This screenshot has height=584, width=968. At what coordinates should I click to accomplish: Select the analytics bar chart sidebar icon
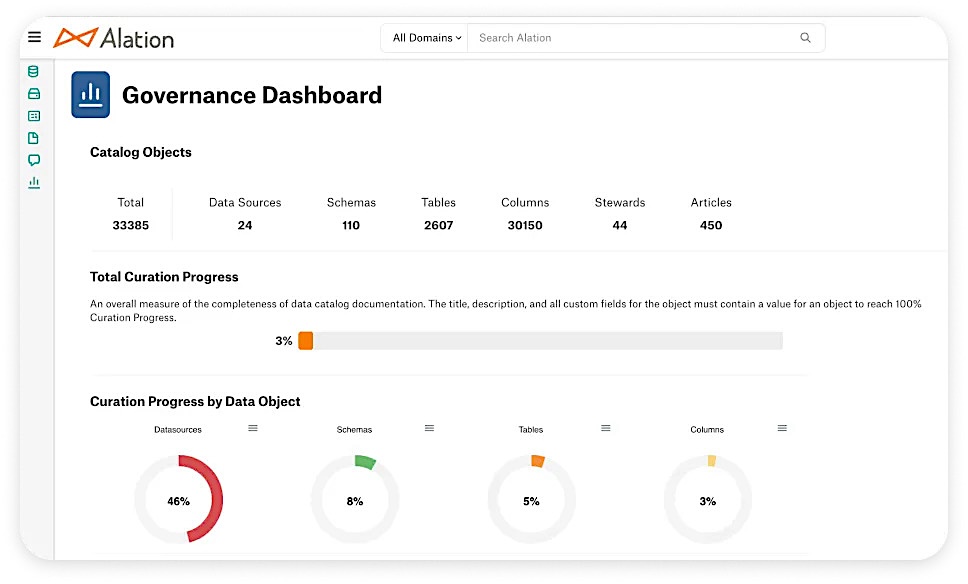click(33, 182)
